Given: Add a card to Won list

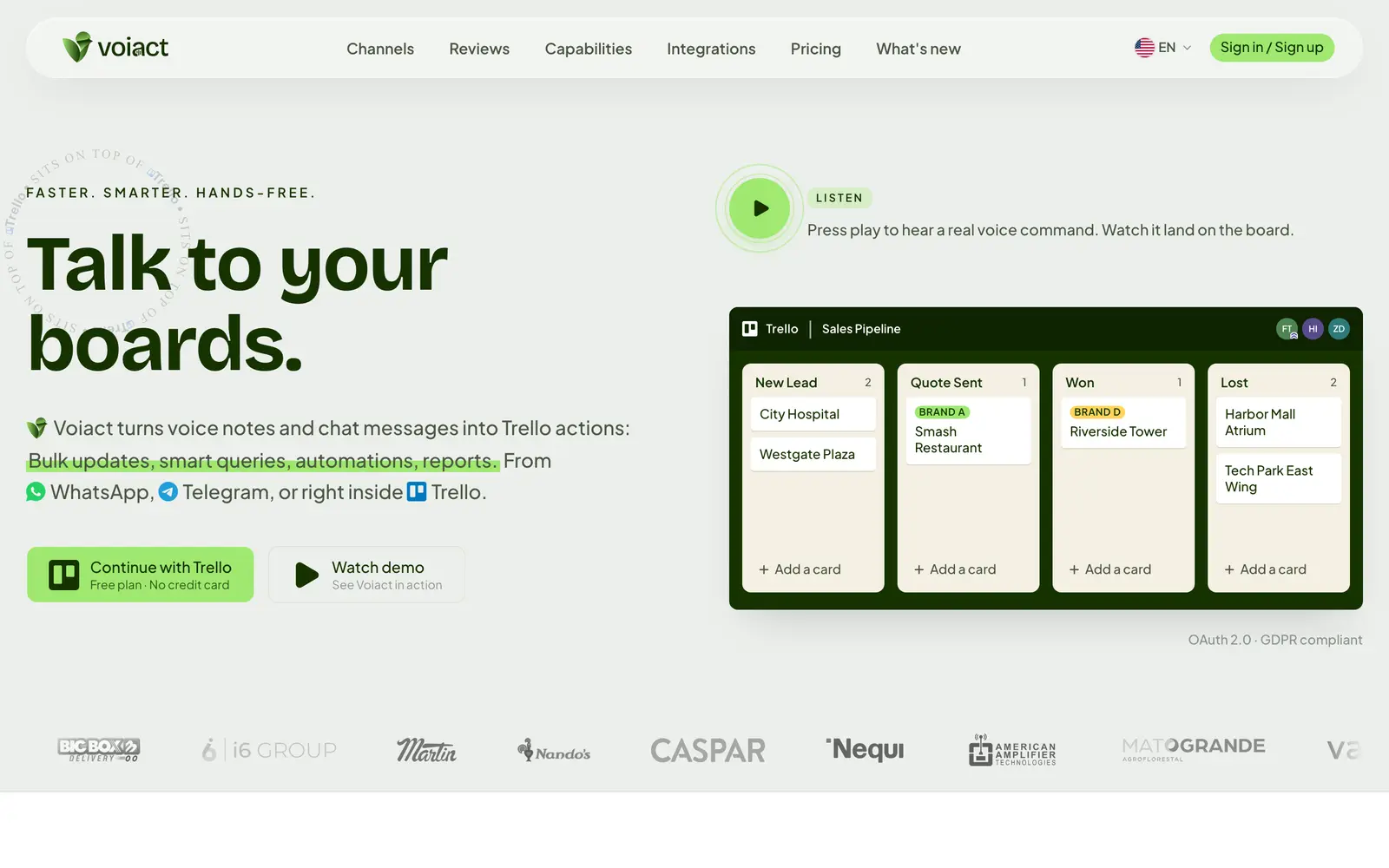Looking at the screenshot, I should [1110, 569].
